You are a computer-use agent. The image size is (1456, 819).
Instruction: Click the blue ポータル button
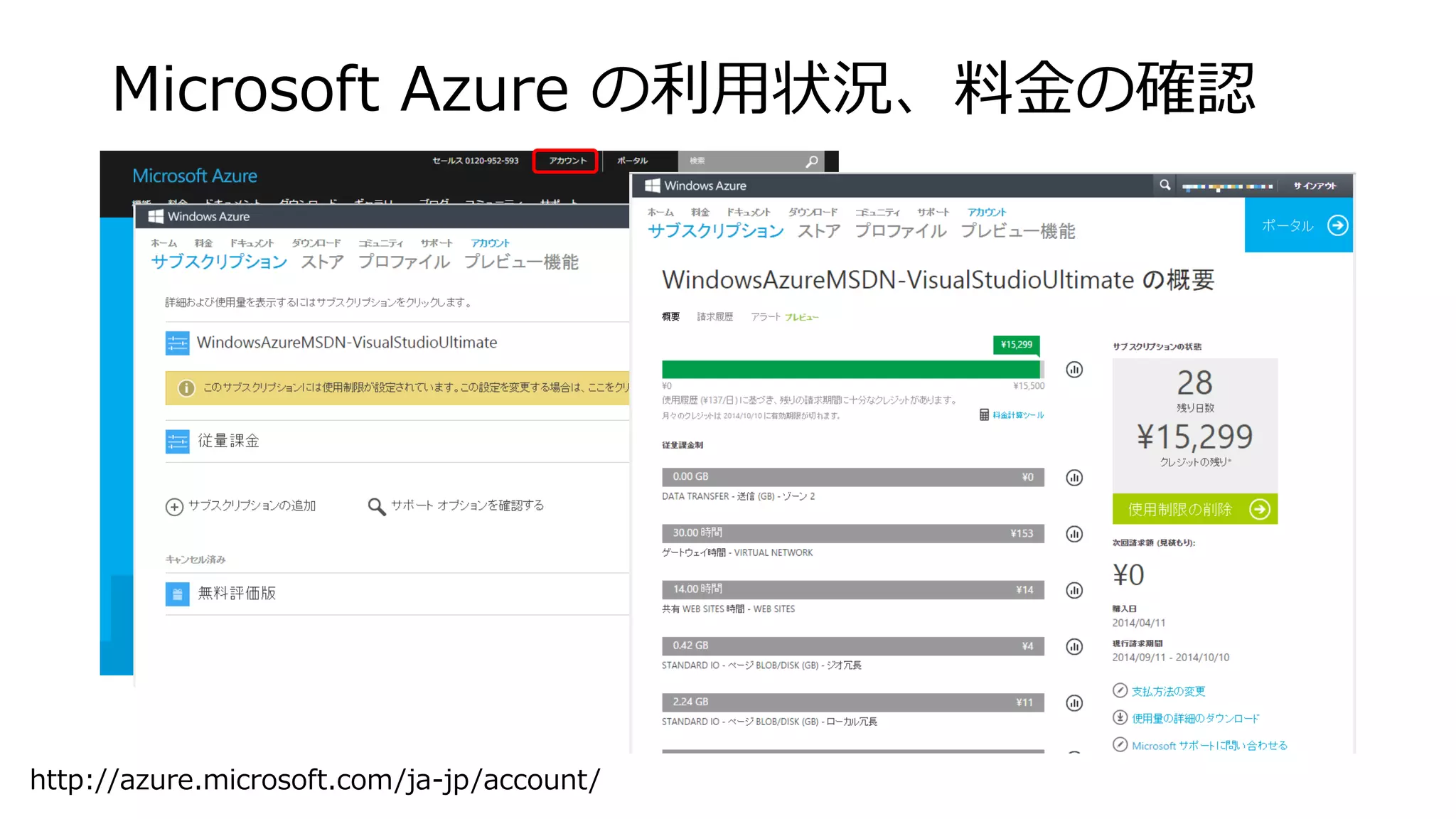[x=1298, y=225]
